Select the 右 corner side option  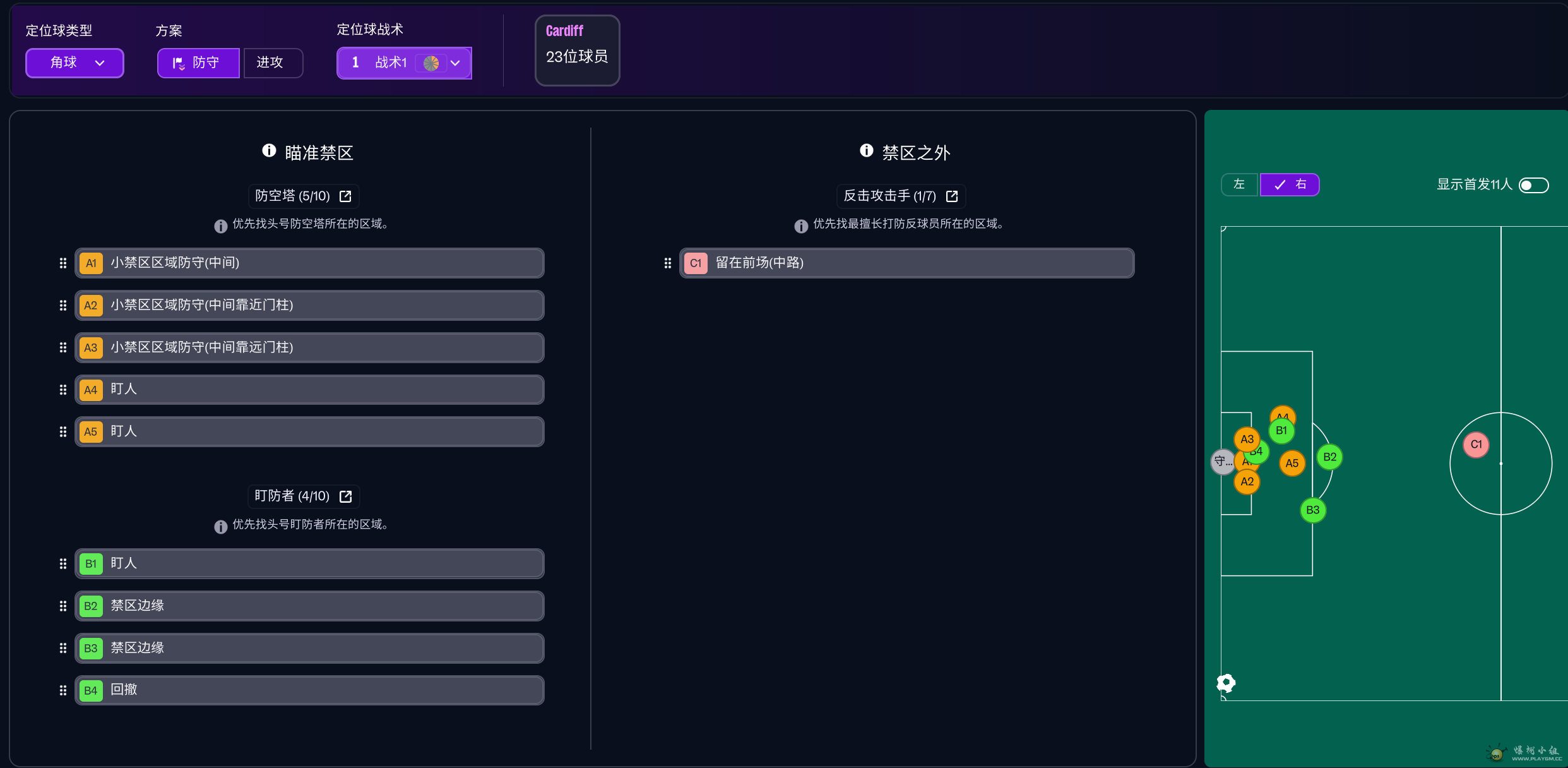(1290, 184)
